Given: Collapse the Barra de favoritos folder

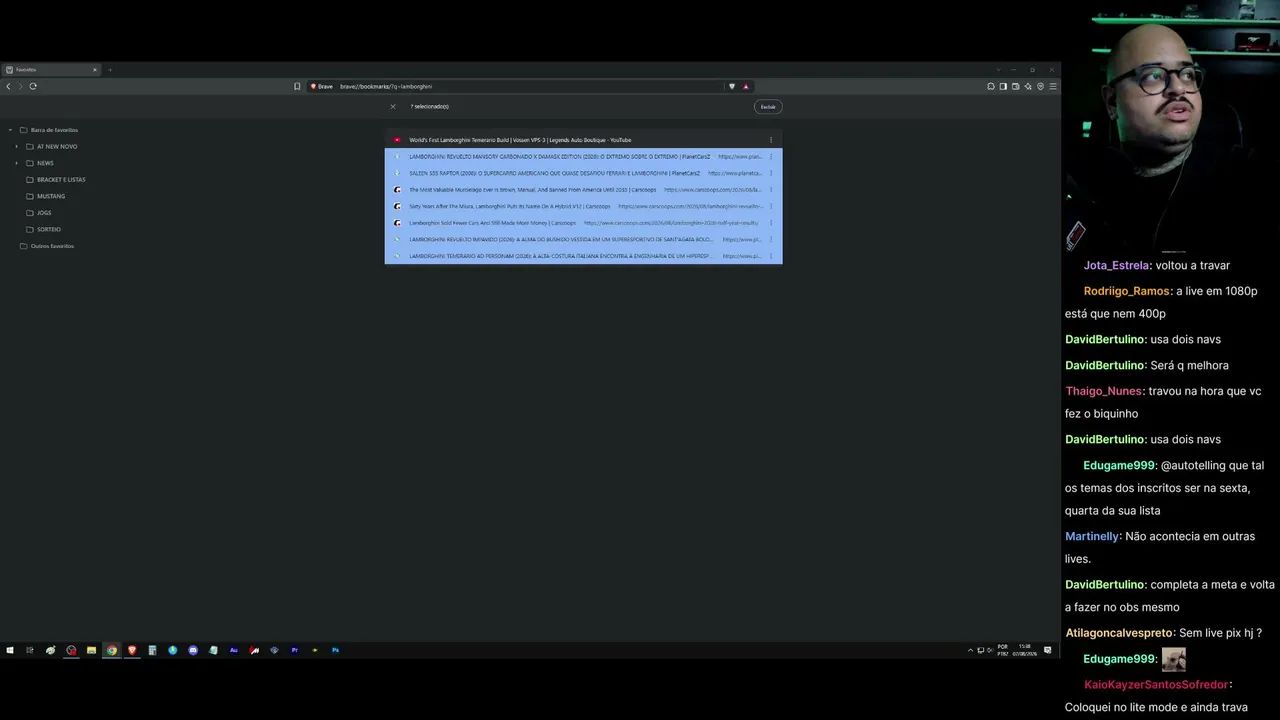Looking at the screenshot, I should point(10,130).
